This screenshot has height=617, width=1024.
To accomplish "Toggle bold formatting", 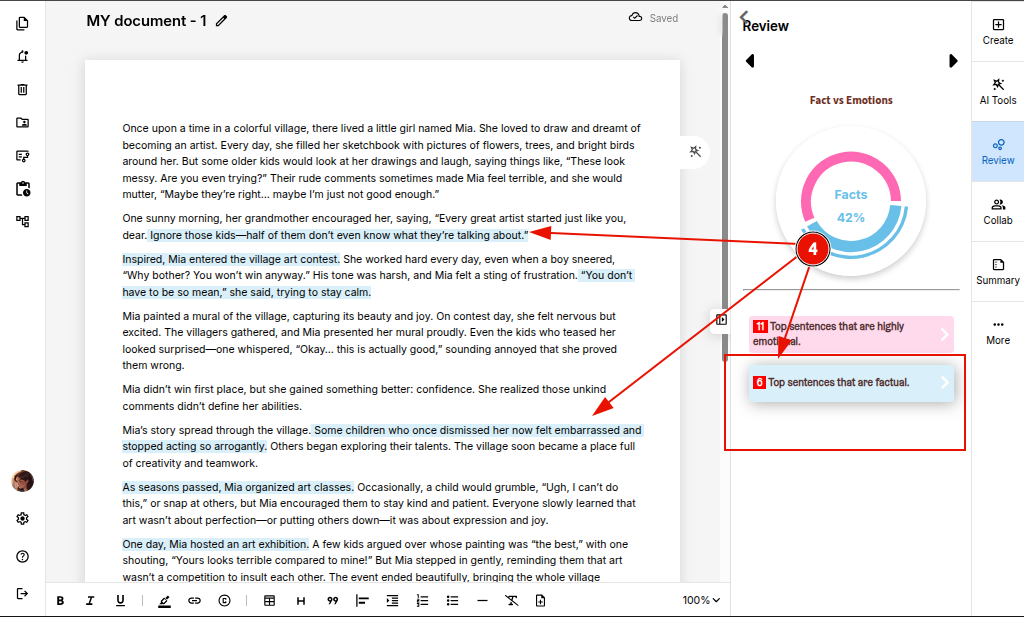I will [60, 600].
